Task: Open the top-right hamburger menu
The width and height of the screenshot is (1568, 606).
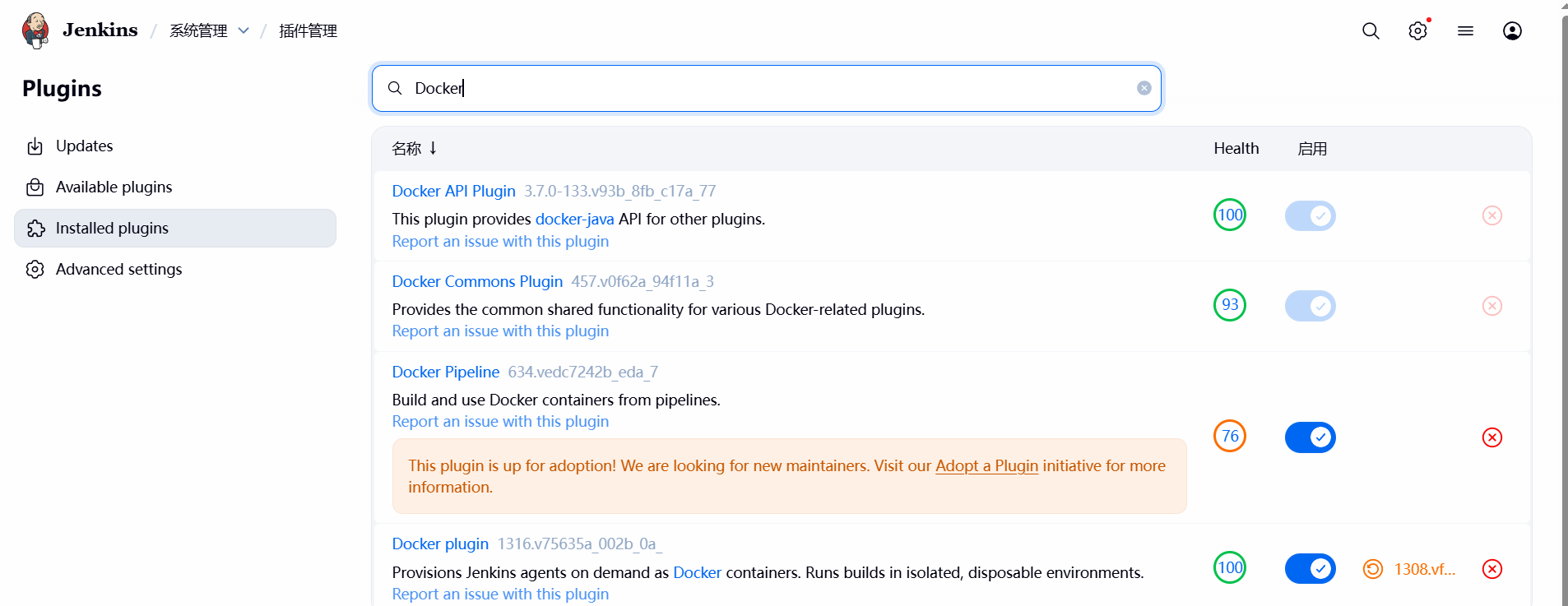Action: coord(1465,31)
